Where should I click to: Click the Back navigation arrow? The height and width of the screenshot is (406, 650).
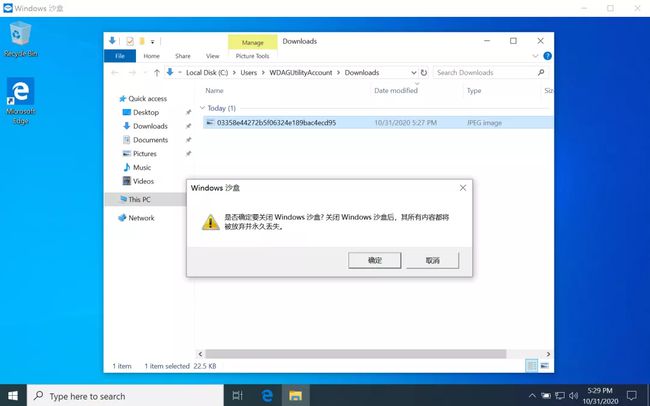point(115,73)
